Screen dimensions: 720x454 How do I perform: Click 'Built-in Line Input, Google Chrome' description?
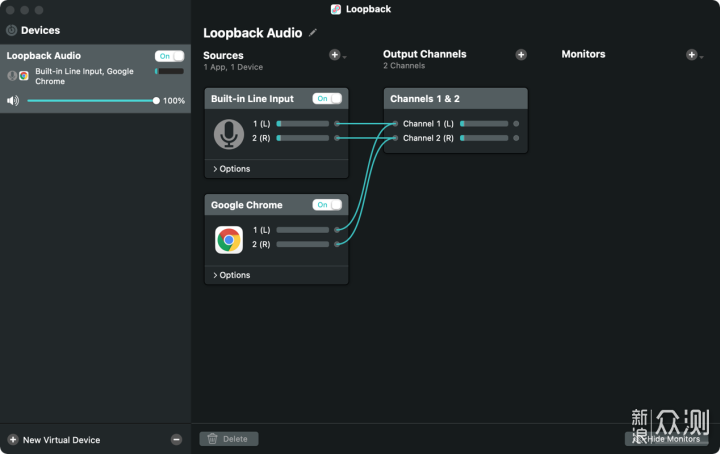coord(84,76)
